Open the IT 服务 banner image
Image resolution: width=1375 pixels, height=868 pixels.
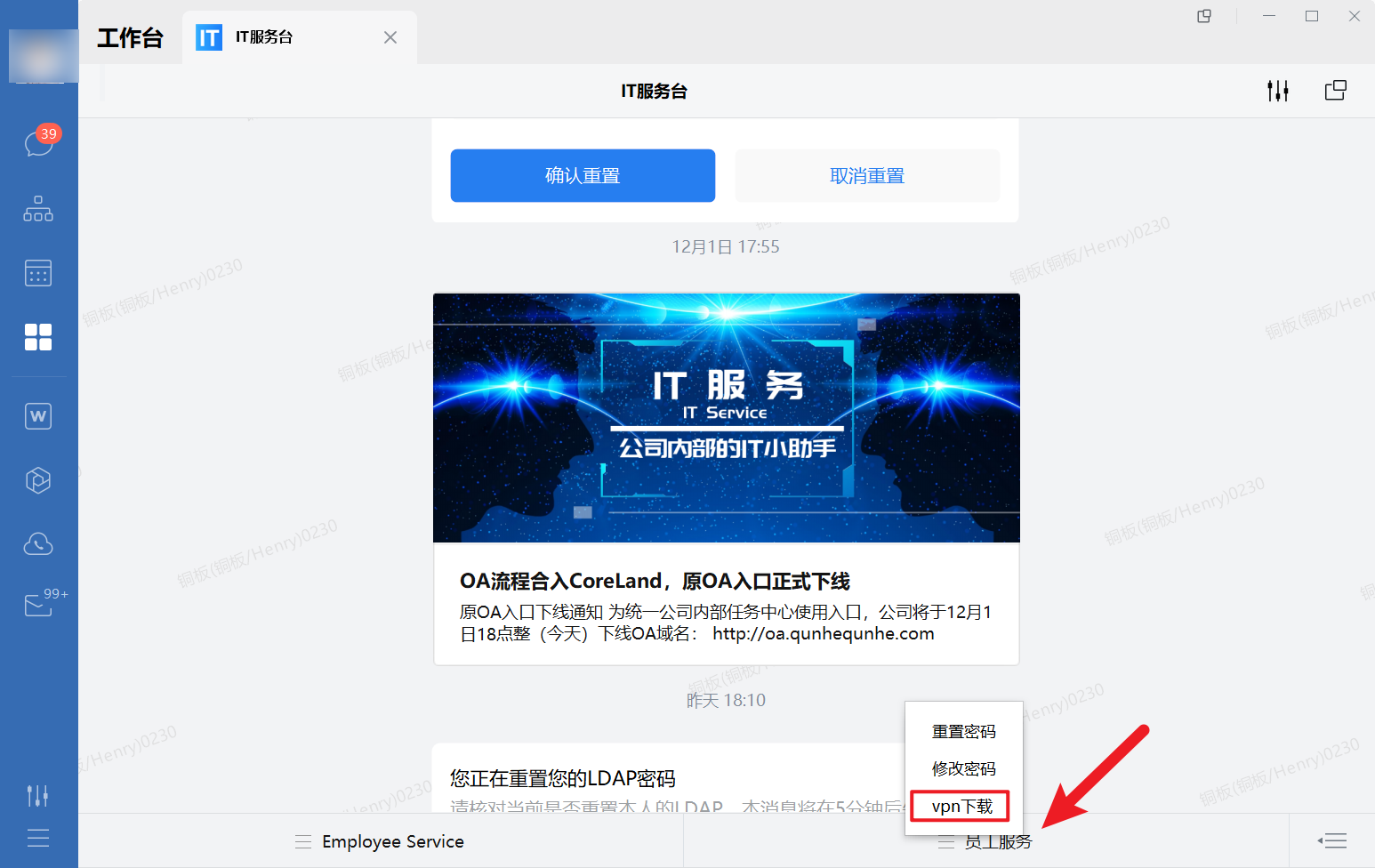(x=727, y=418)
